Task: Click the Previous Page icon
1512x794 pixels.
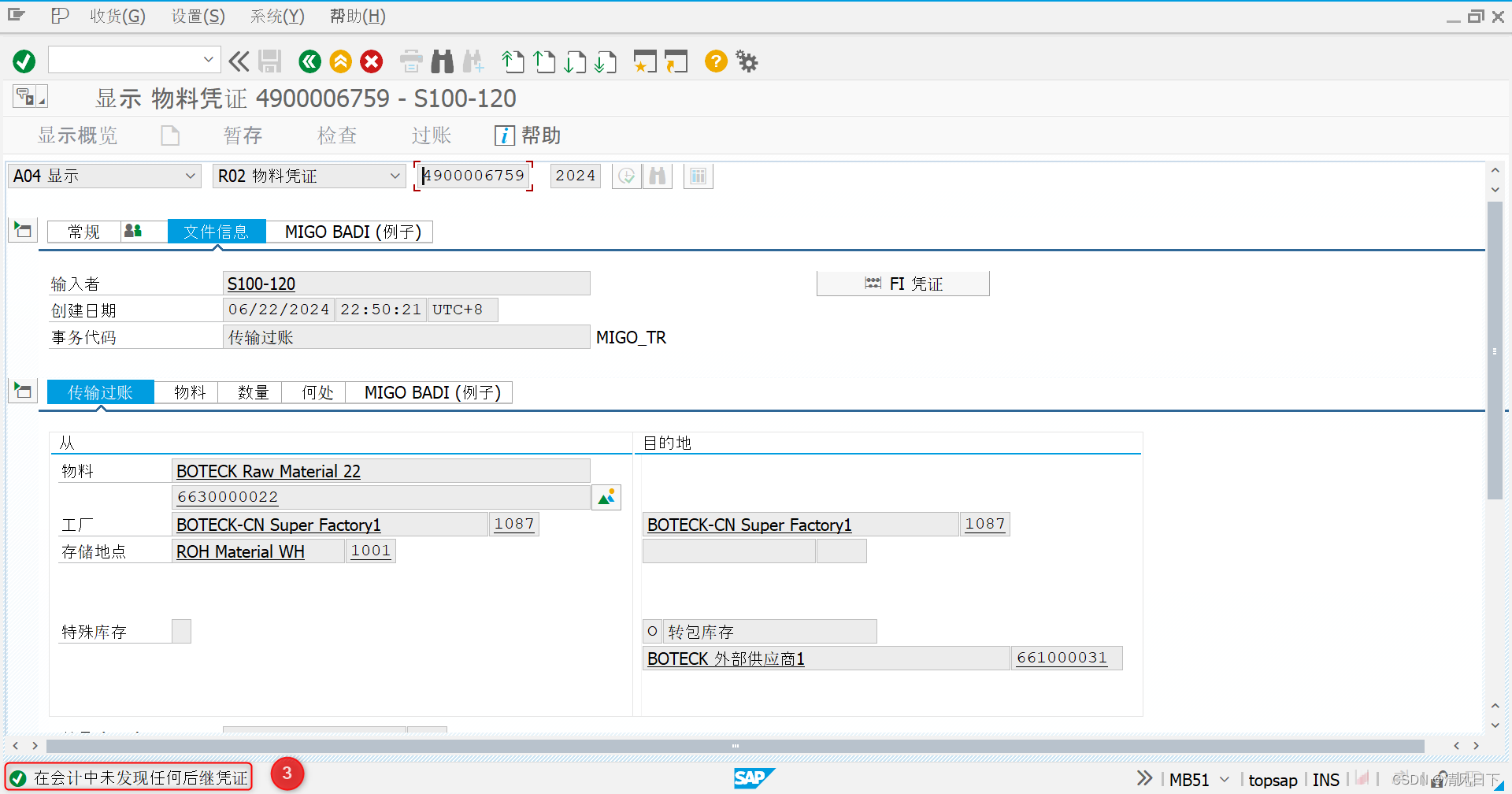Action: click(x=543, y=61)
